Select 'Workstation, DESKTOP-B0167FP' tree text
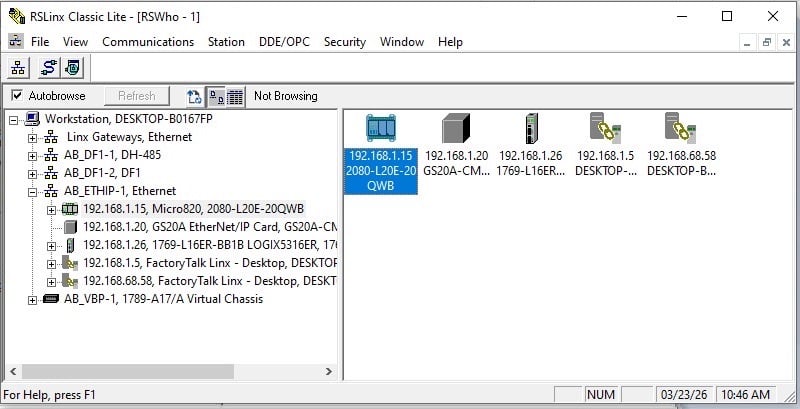Image resolution: width=800 pixels, height=409 pixels. coord(129,119)
